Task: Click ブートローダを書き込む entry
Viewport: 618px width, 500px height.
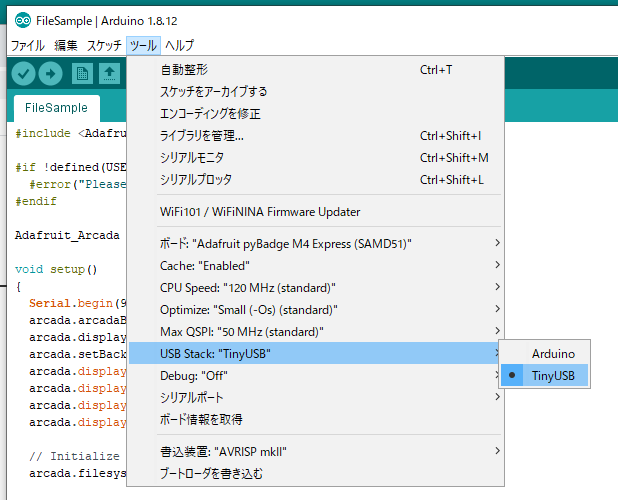Action: 211,473
